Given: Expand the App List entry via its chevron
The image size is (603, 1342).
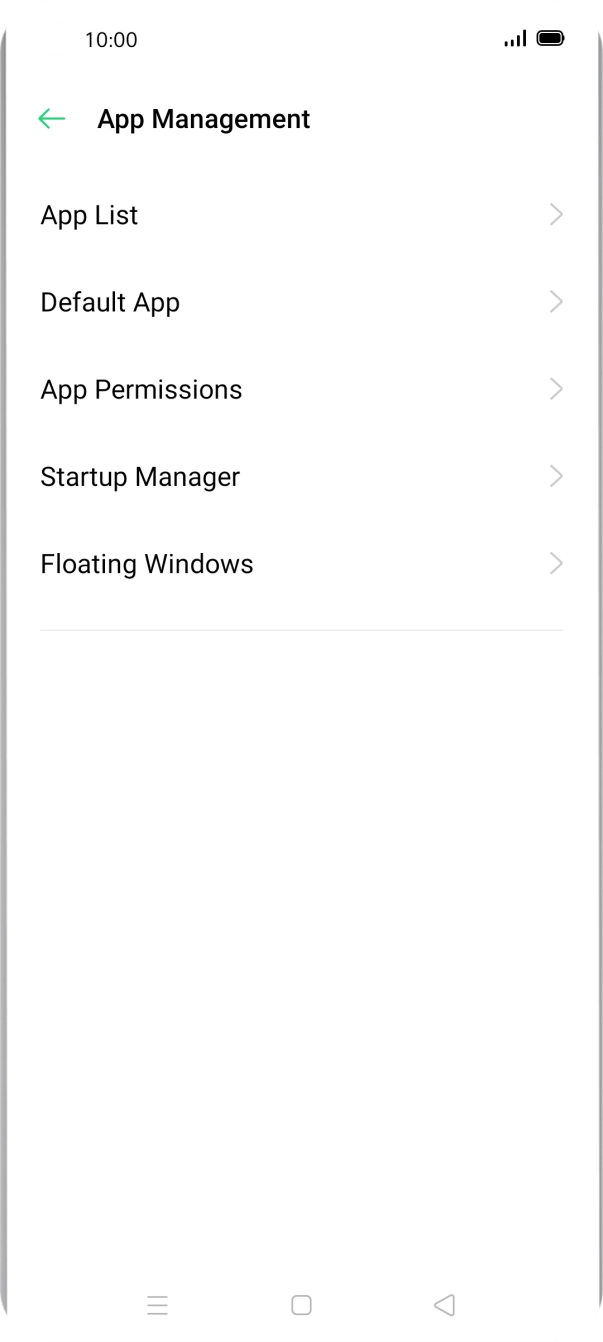Looking at the screenshot, I should point(556,214).
